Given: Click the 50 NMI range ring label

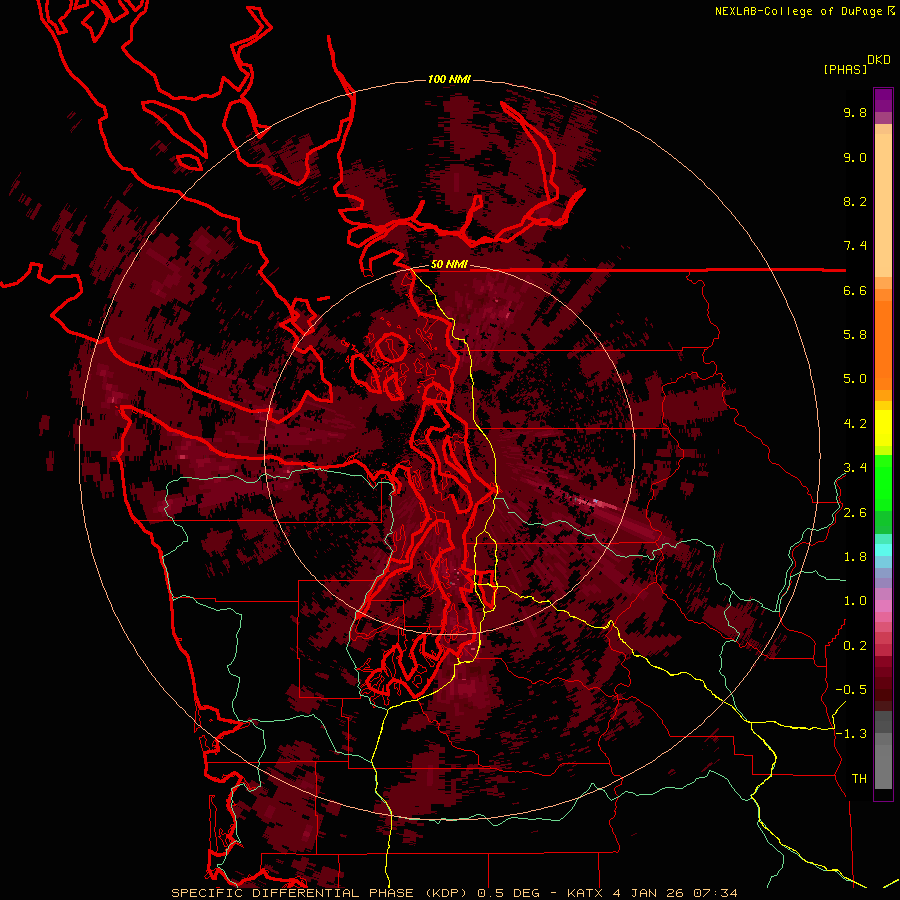Looking at the screenshot, I should point(449,265).
